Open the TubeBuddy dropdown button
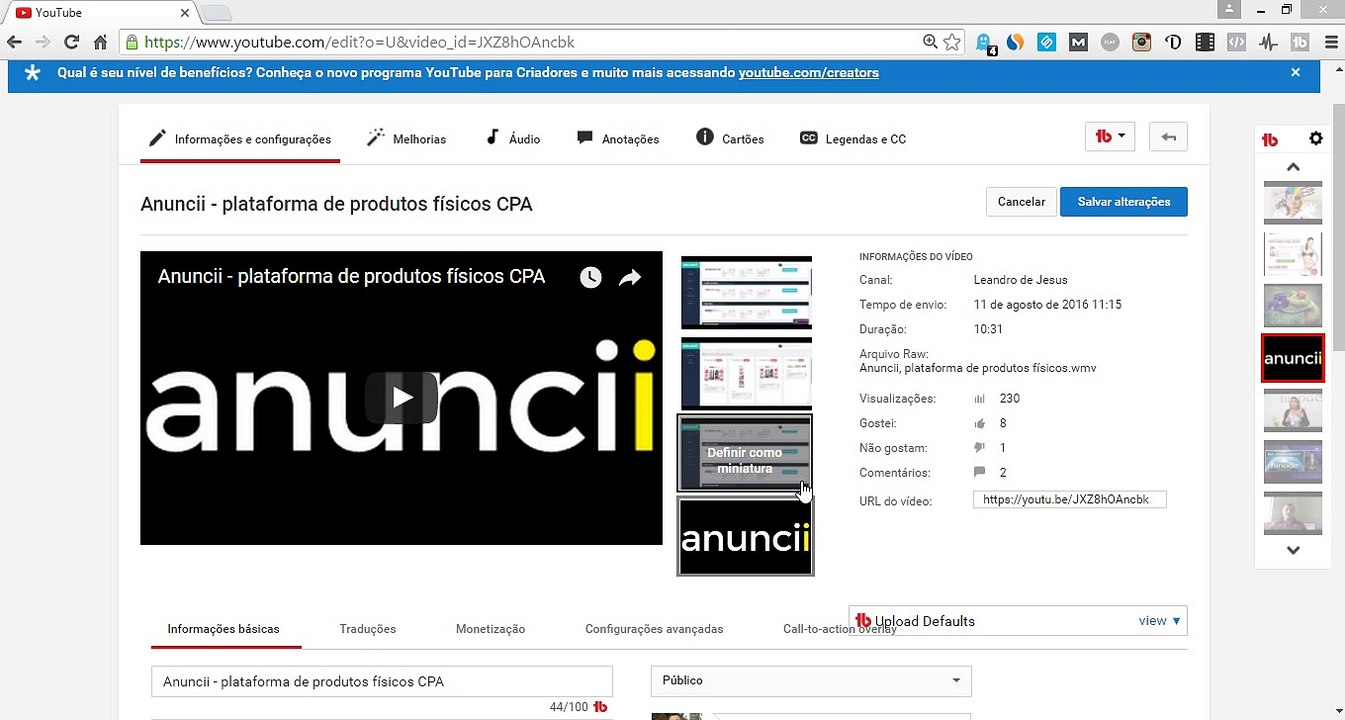The image size is (1345, 720). coord(1110,137)
